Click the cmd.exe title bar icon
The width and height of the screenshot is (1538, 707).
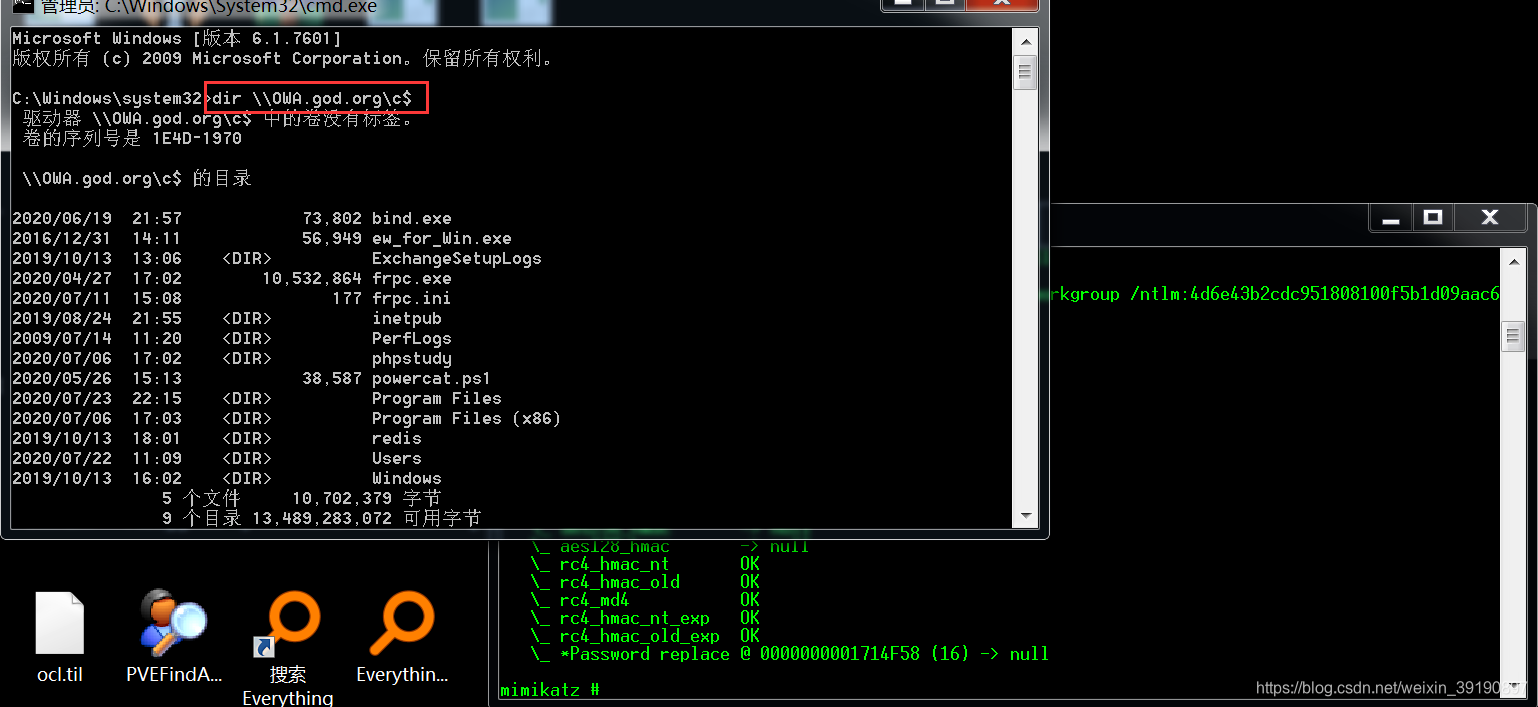23,6
